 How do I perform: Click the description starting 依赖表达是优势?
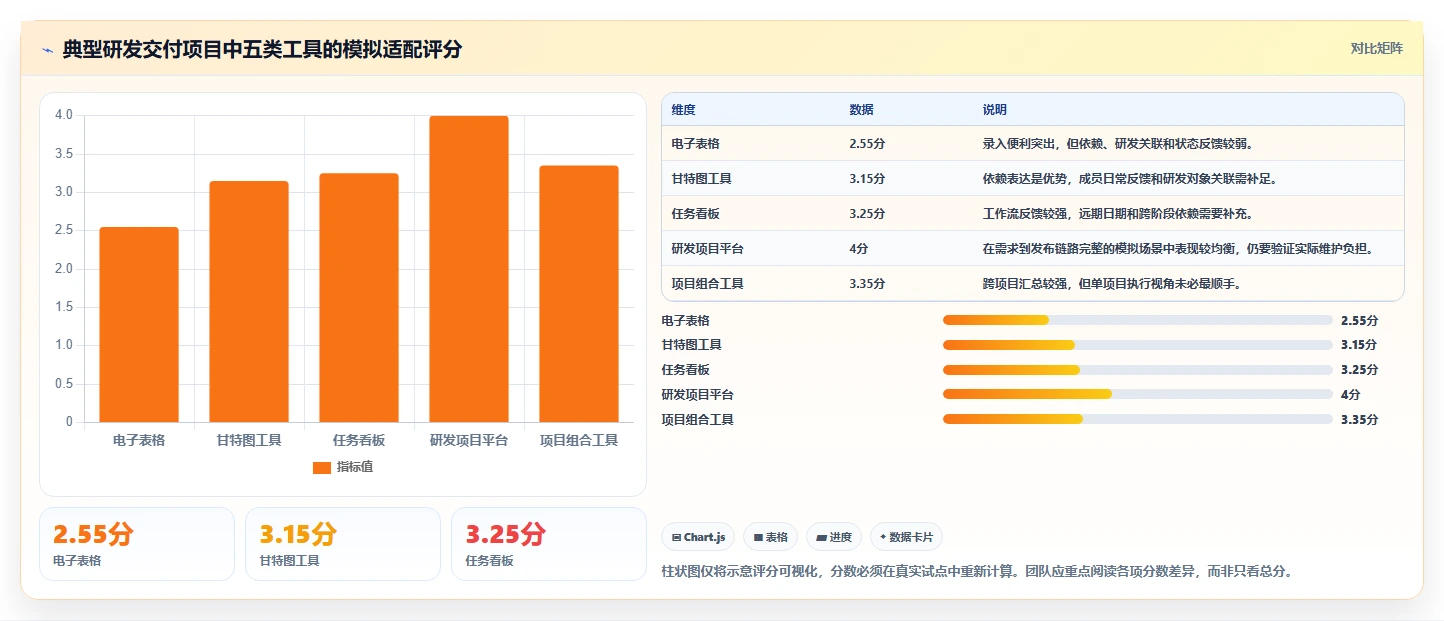click(x=1130, y=179)
